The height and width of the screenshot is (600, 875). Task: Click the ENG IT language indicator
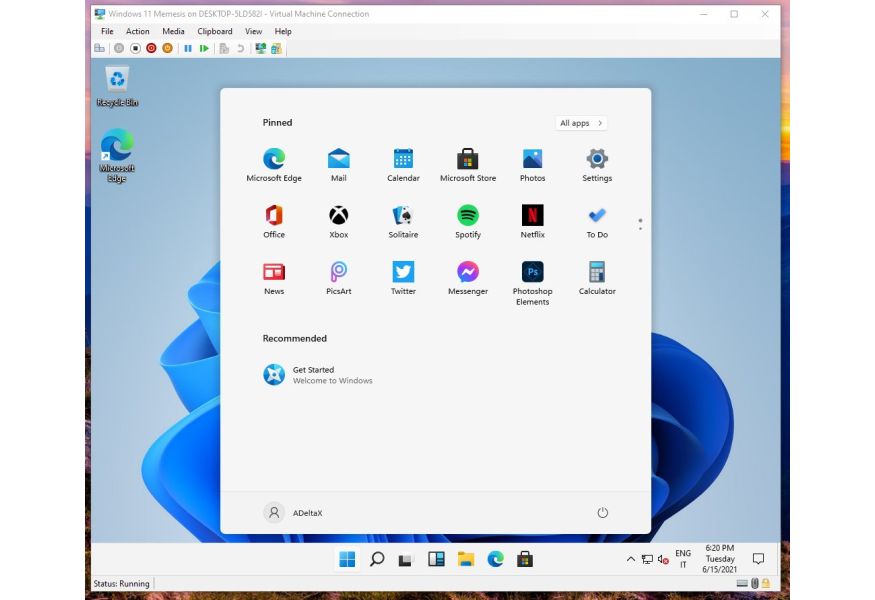(683, 559)
